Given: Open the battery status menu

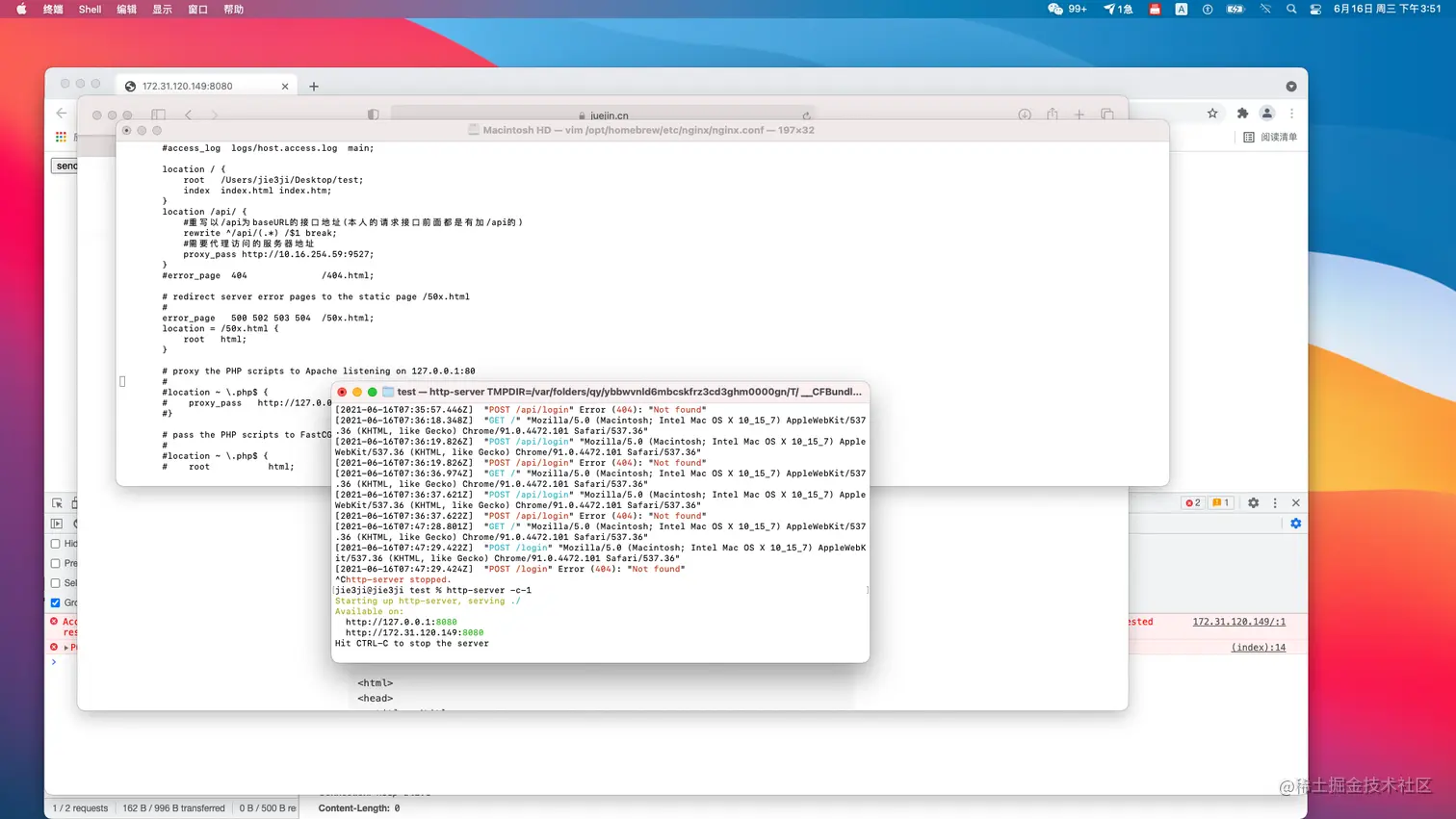Looking at the screenshot, I should tap(1235, 9).
